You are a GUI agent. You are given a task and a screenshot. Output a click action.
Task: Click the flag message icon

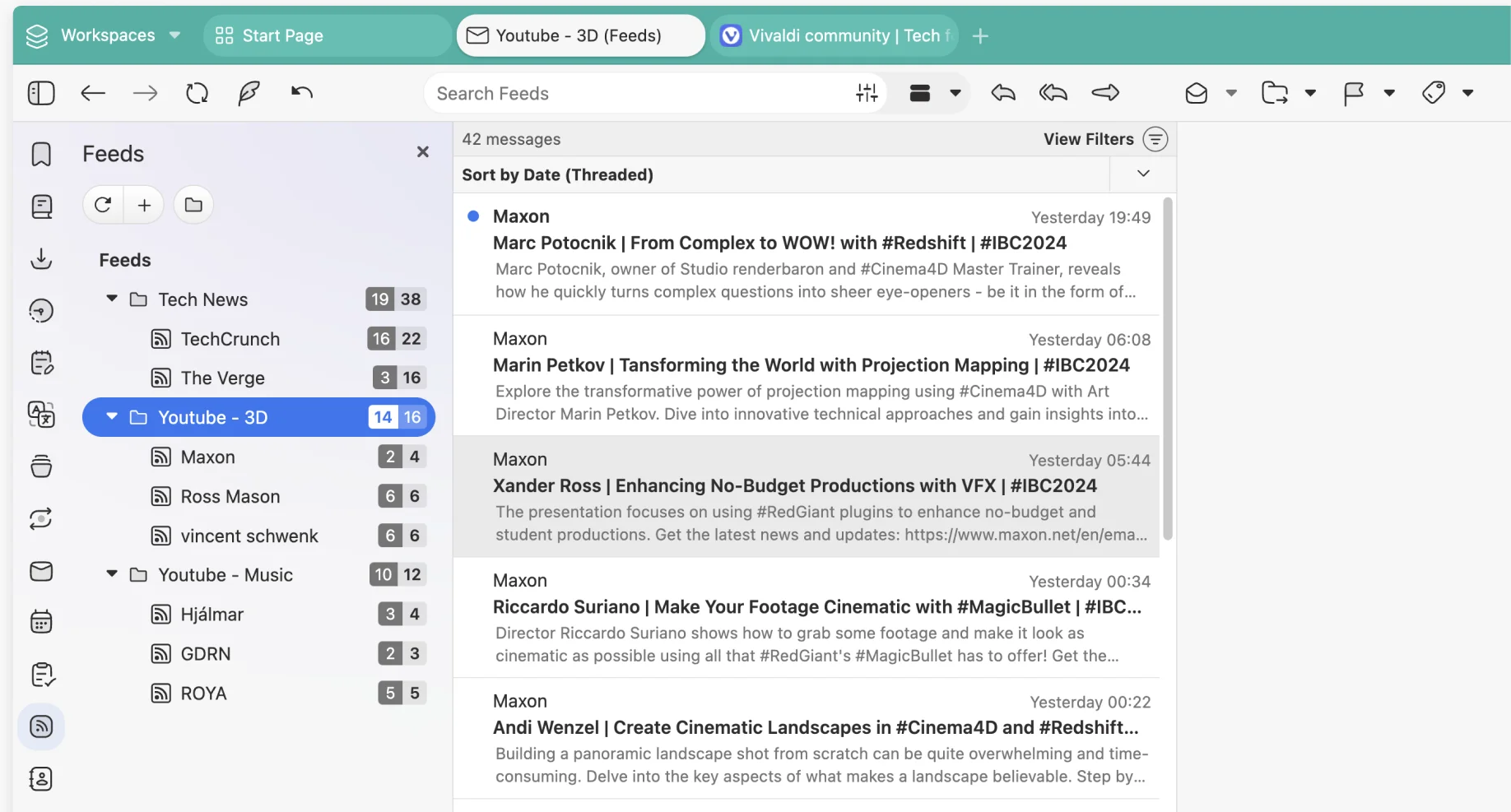(x=1354, y=93)
